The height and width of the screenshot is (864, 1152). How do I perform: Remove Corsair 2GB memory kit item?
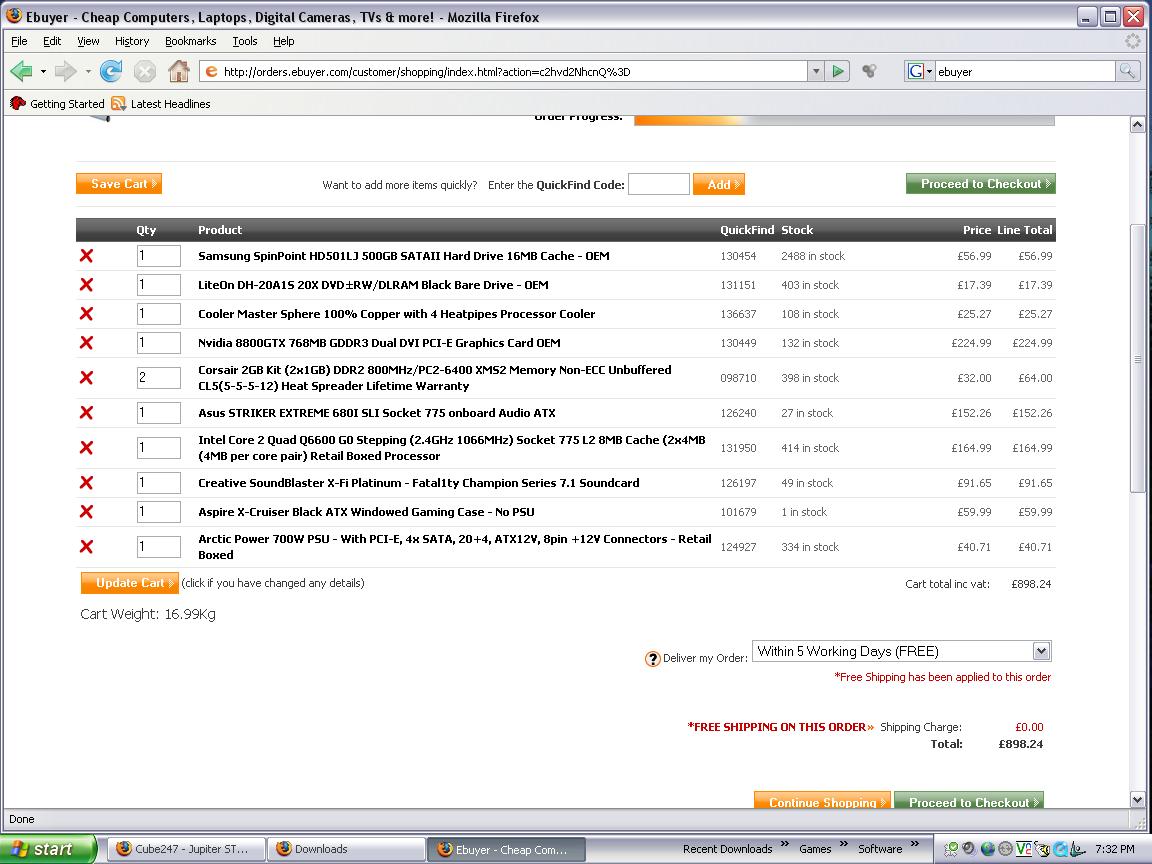(87, 378)
